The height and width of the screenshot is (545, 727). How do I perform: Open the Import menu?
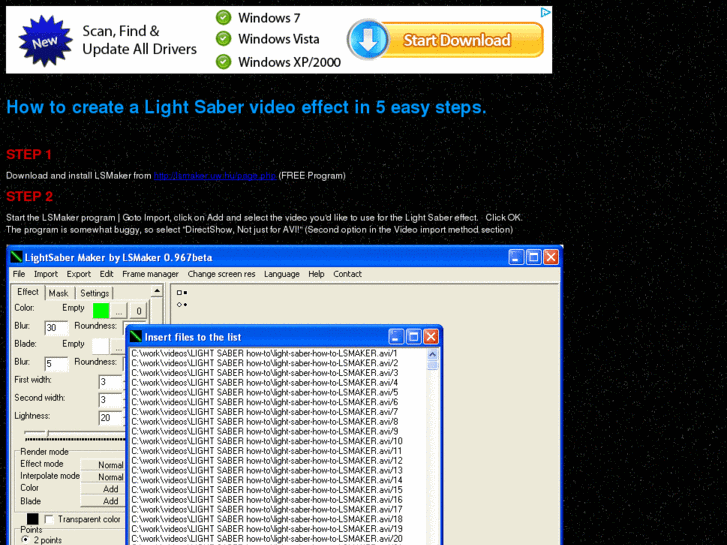coord(46,274)
